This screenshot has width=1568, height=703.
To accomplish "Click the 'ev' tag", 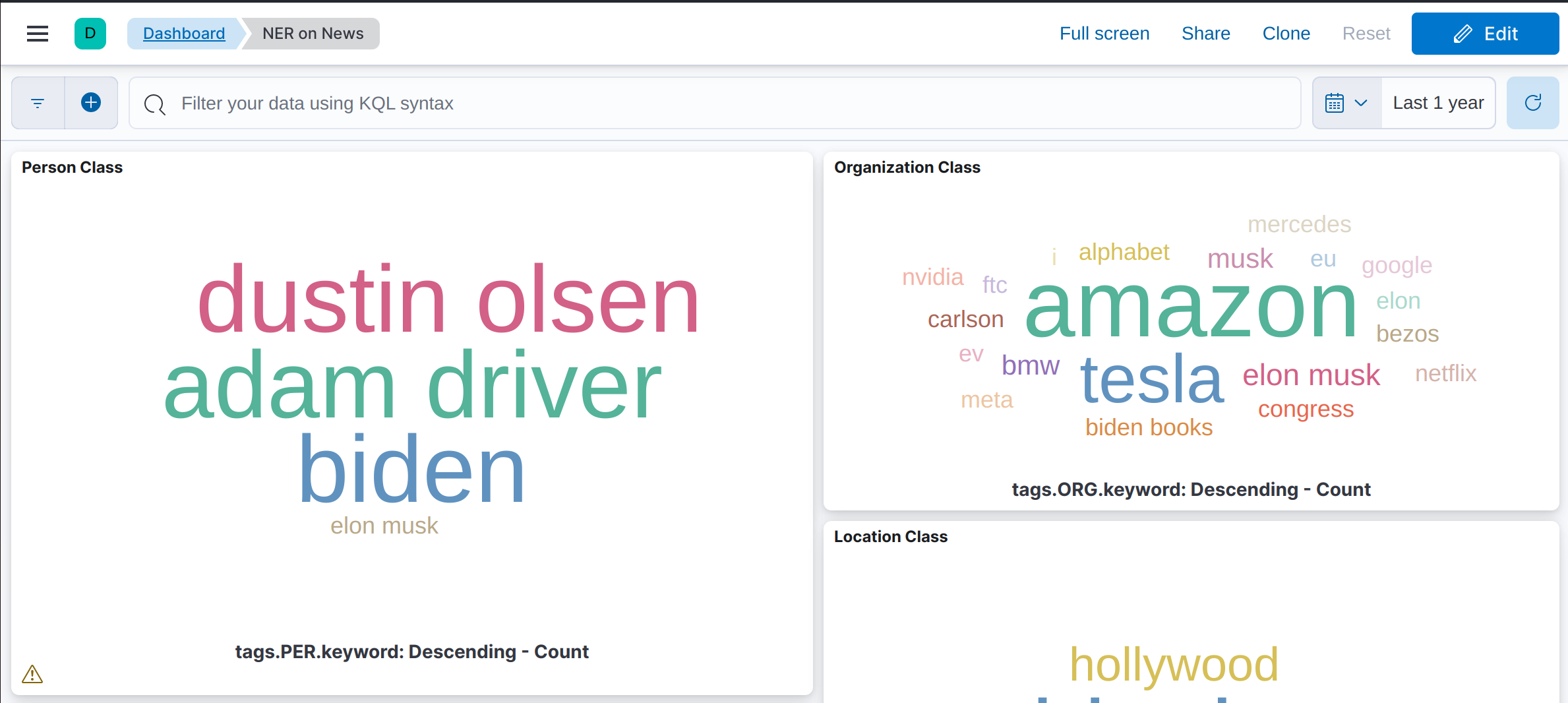I will coord(971,354).
